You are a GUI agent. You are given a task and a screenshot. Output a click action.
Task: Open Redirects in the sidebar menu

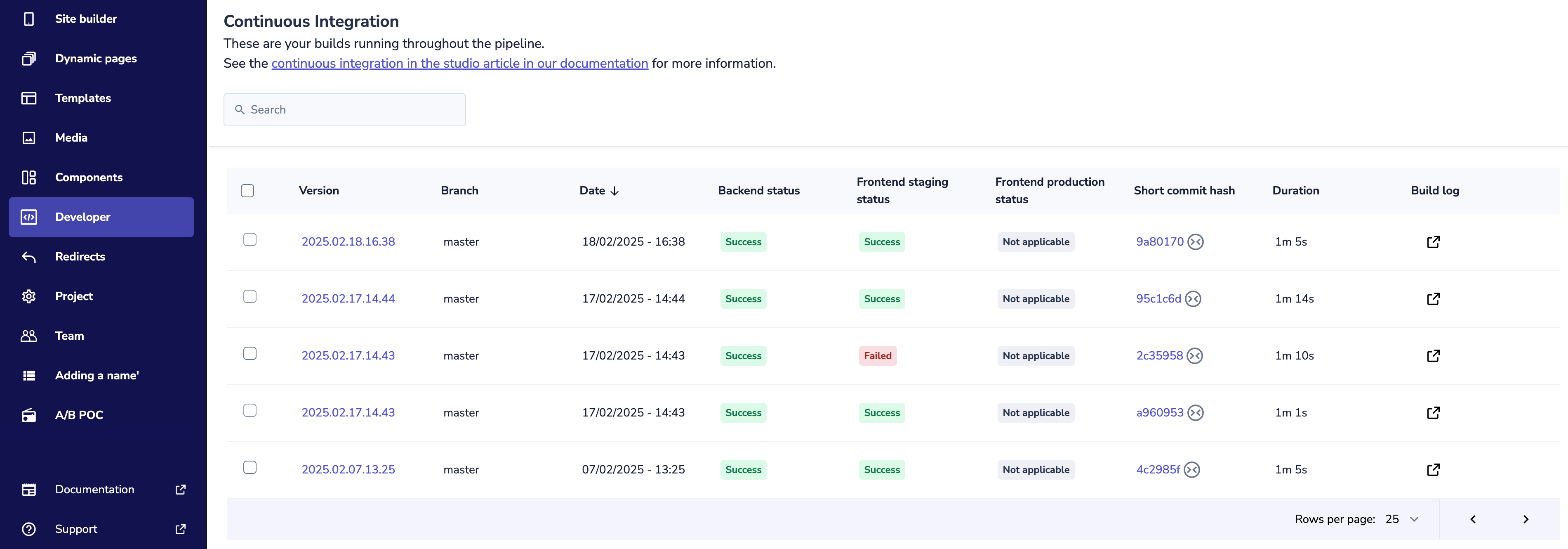(x=80, y=256)
